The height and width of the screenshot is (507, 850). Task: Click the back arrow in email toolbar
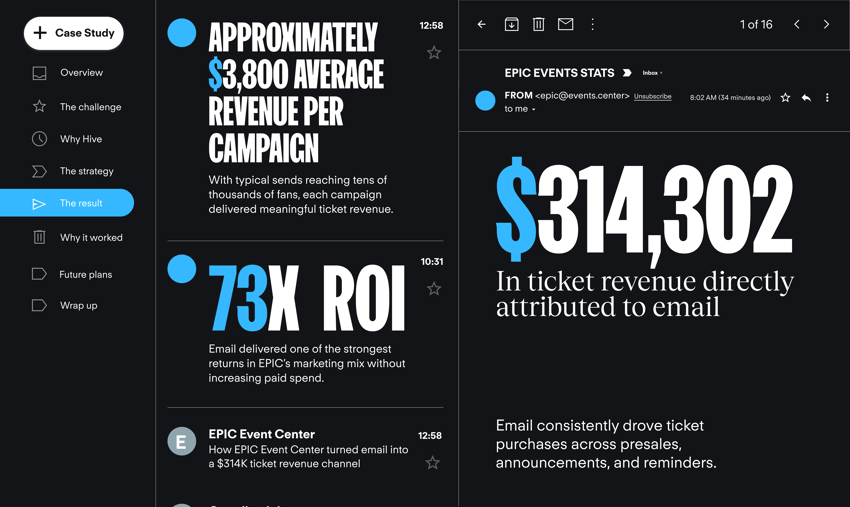(482, 24)
